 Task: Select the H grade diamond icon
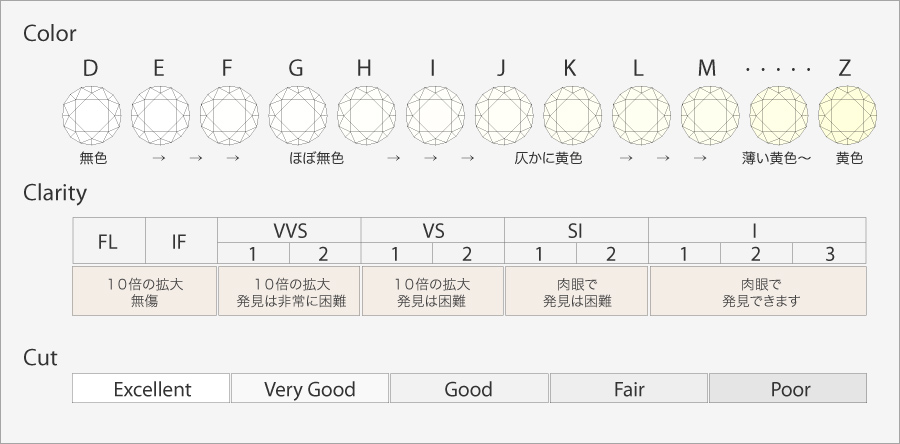(x=365, y=115)
